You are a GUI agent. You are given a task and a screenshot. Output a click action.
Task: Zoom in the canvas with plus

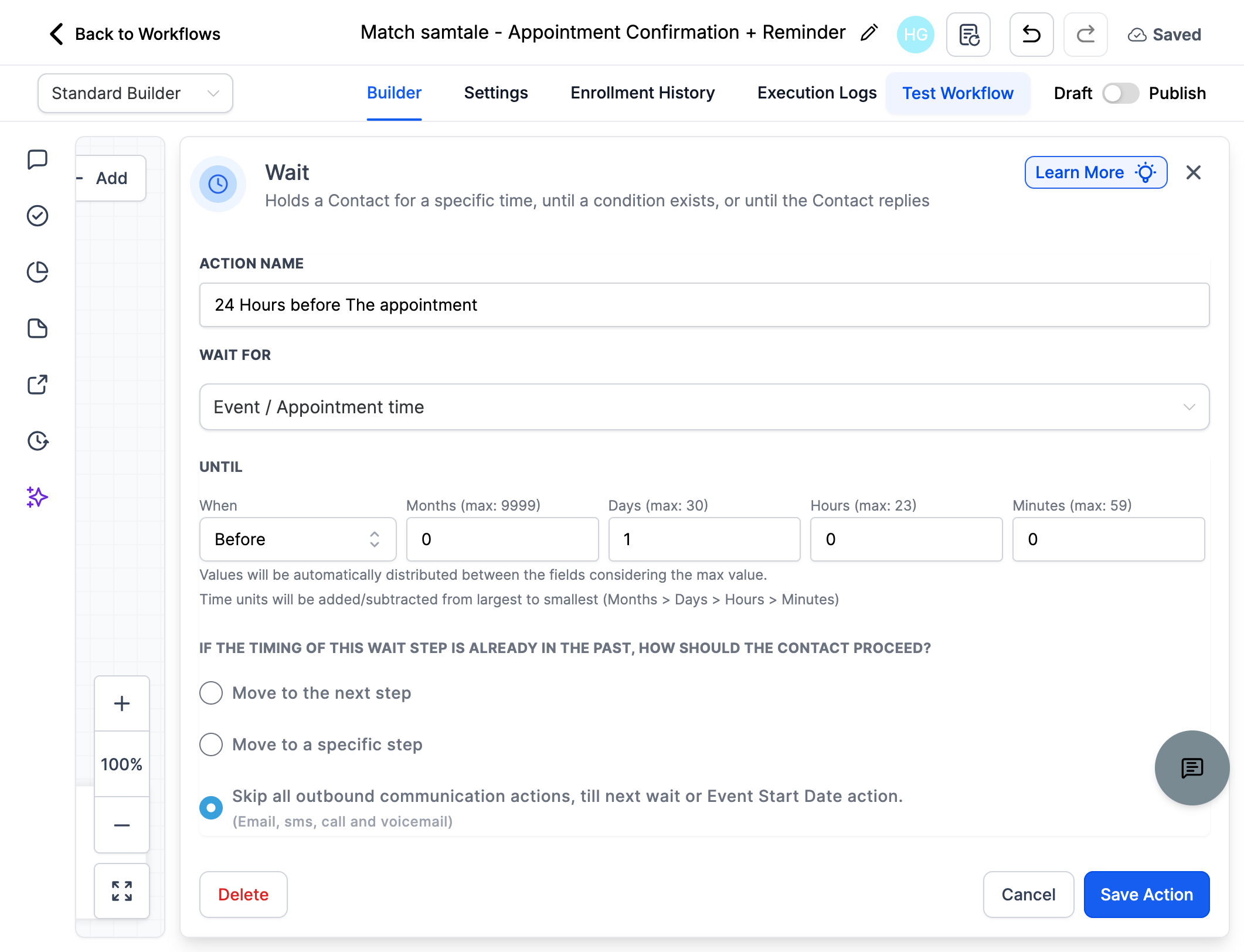pos(122,703)
